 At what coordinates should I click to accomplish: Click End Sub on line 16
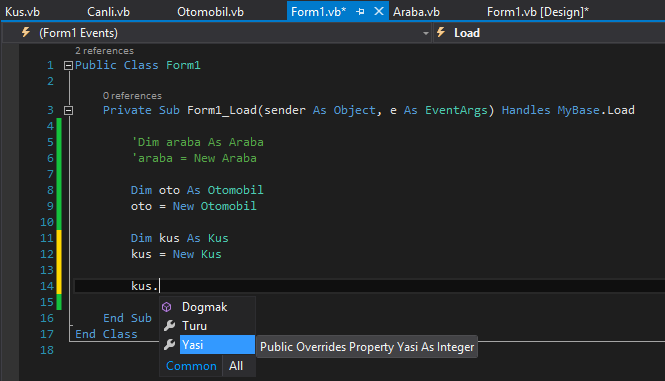tap(127, 318)
